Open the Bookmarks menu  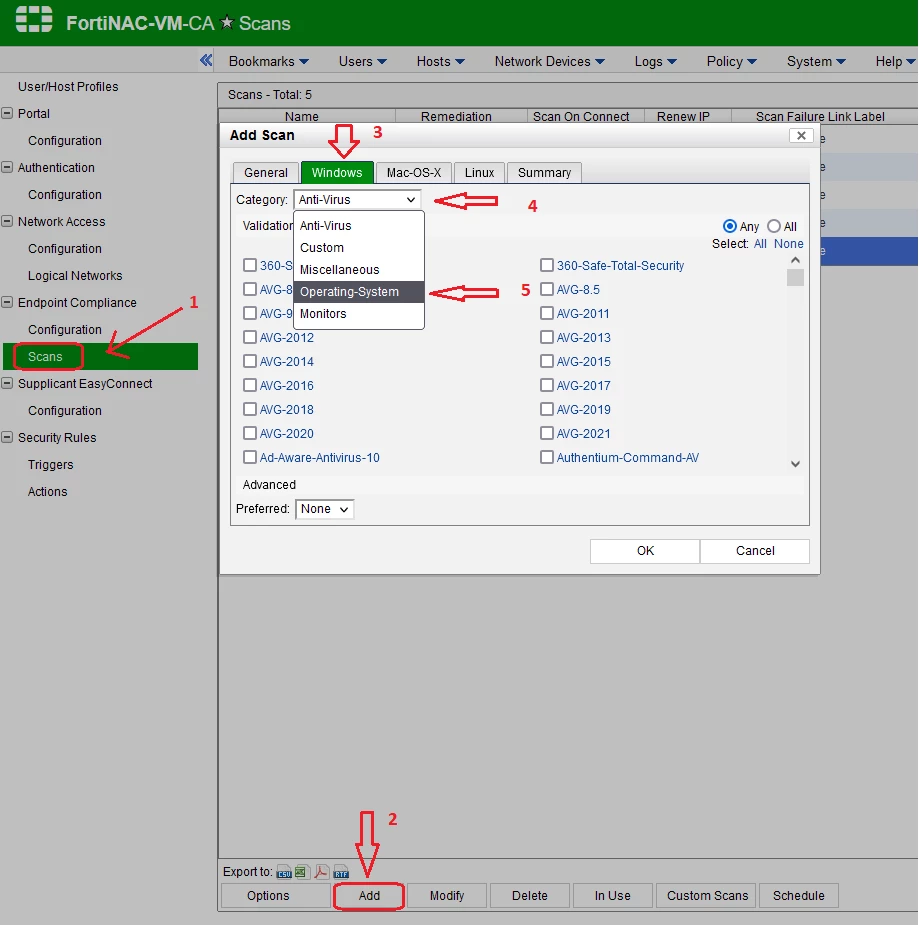[268, 61]
